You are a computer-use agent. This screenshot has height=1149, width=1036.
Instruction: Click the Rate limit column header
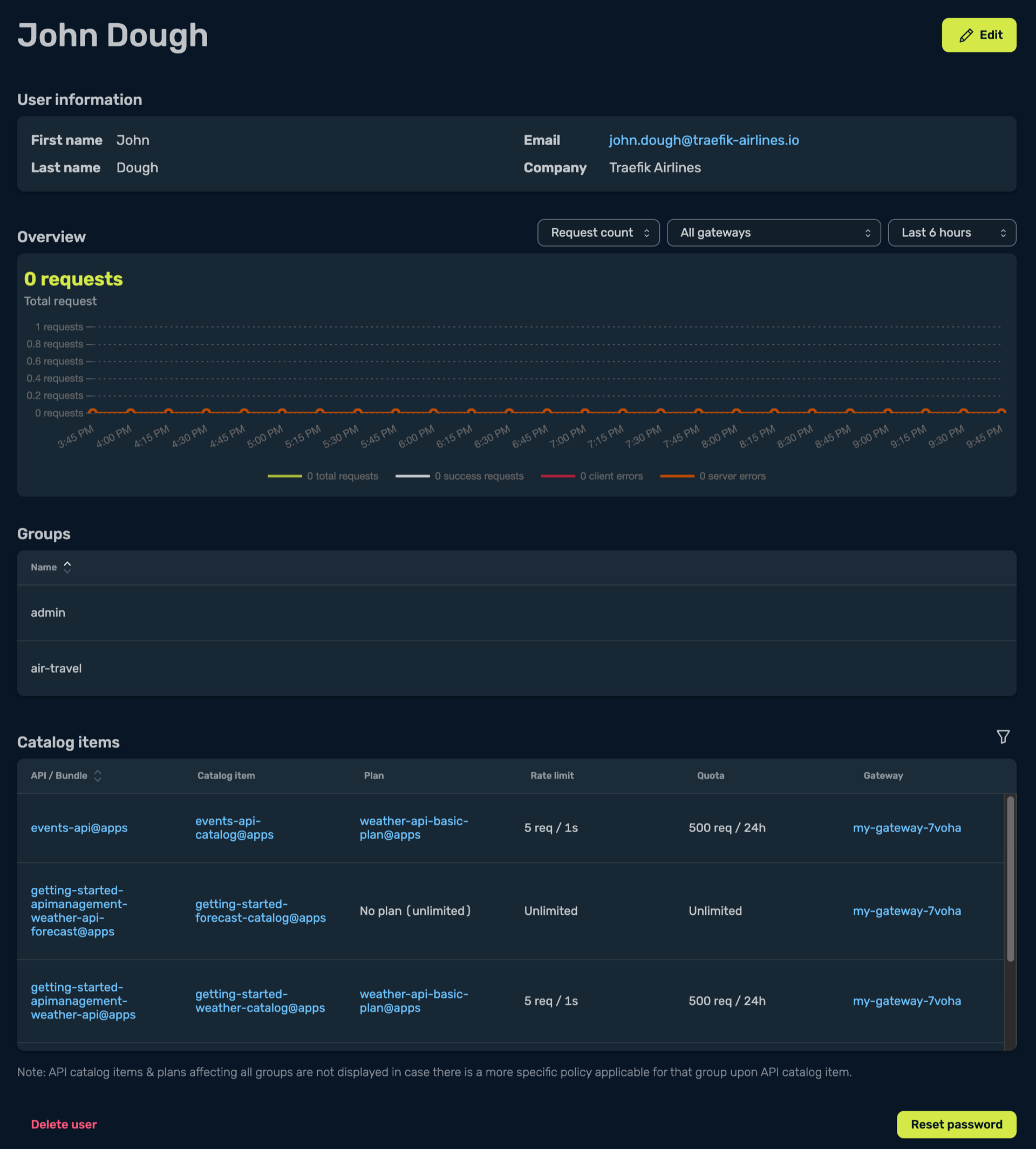[552, 776]
